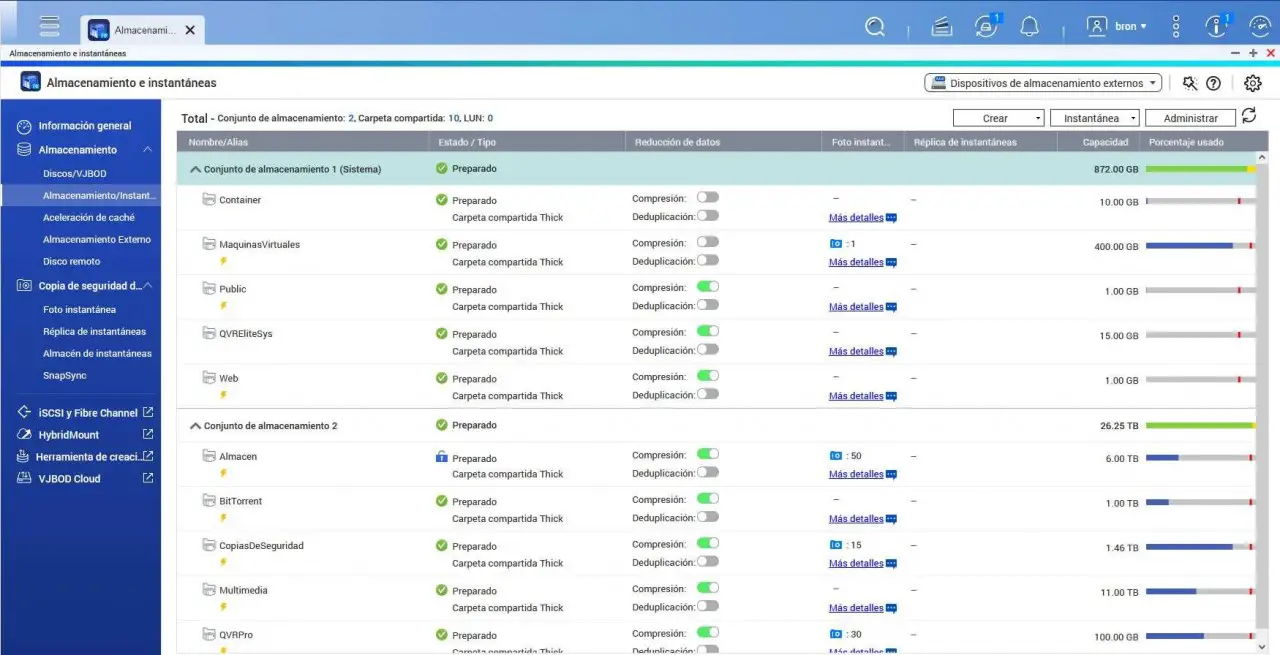Screen dimensions: 1280x655
Task: Click Más detalles link for QVREliteSys
Action: click(856, 352)
